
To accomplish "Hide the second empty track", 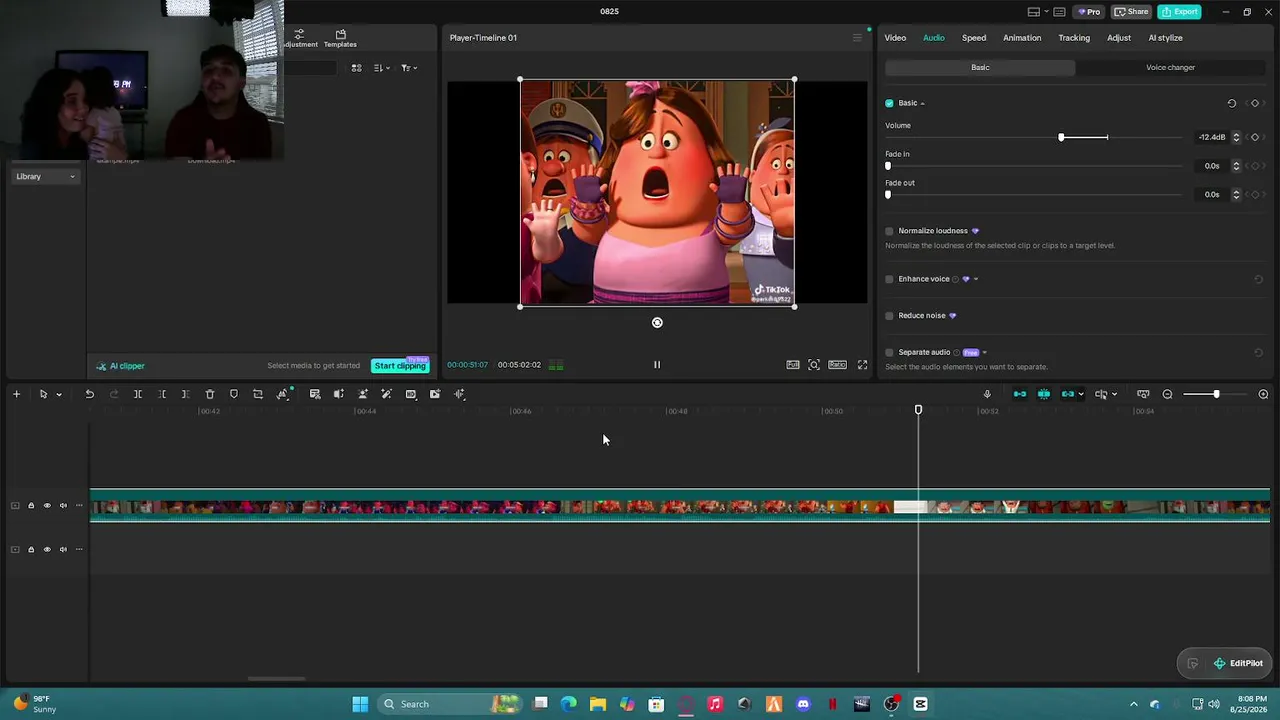I will [x=46, y=549].
